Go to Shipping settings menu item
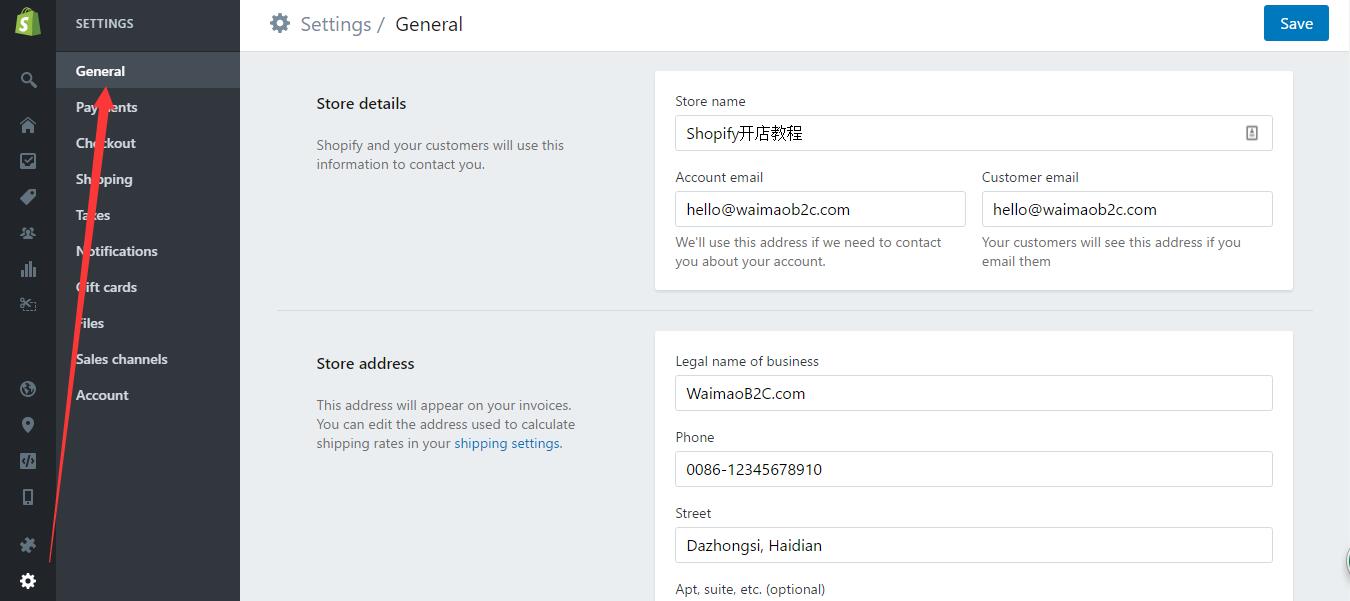The height and width of the screenshot is (601, 1350). (148, 179)
